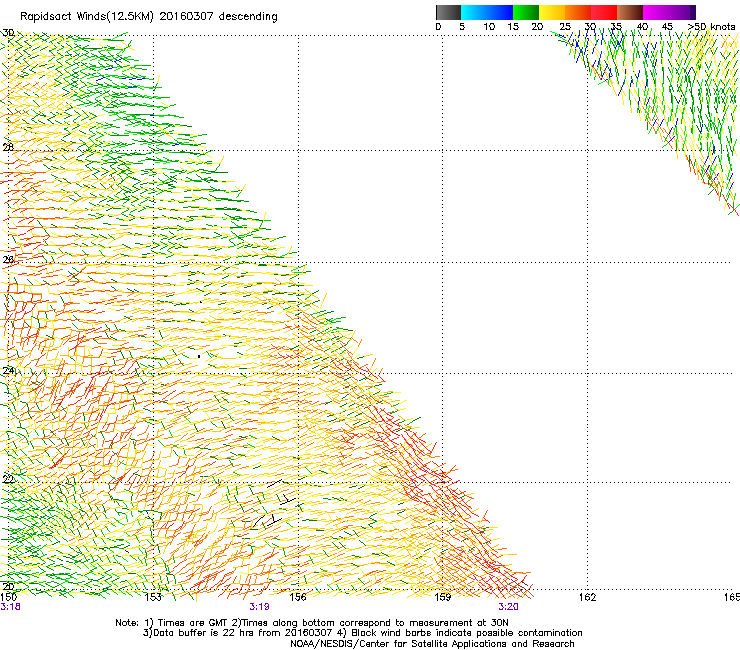Click the longitude label 162
Image resolution: width=740 pixels, height=650 pixels.
(x=587, y=597)
